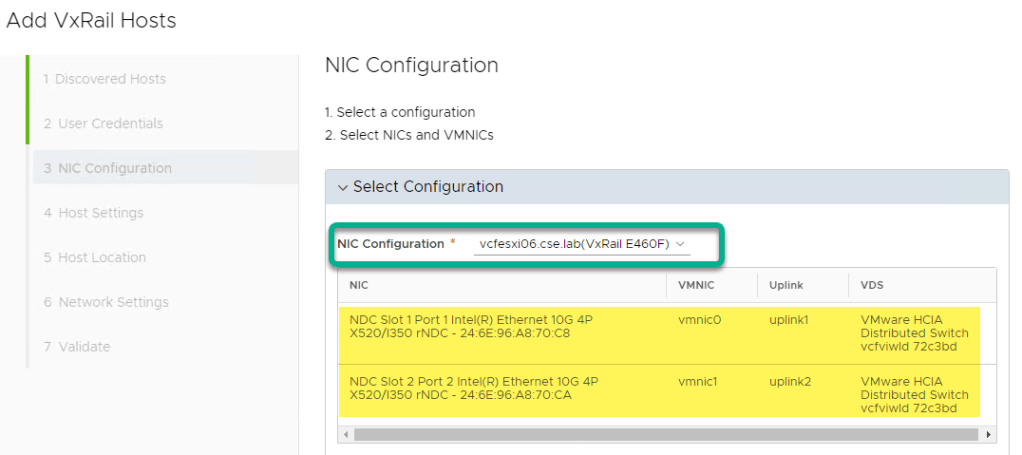Click the Uplink column header
The image size is (1022, 455).
785,285
